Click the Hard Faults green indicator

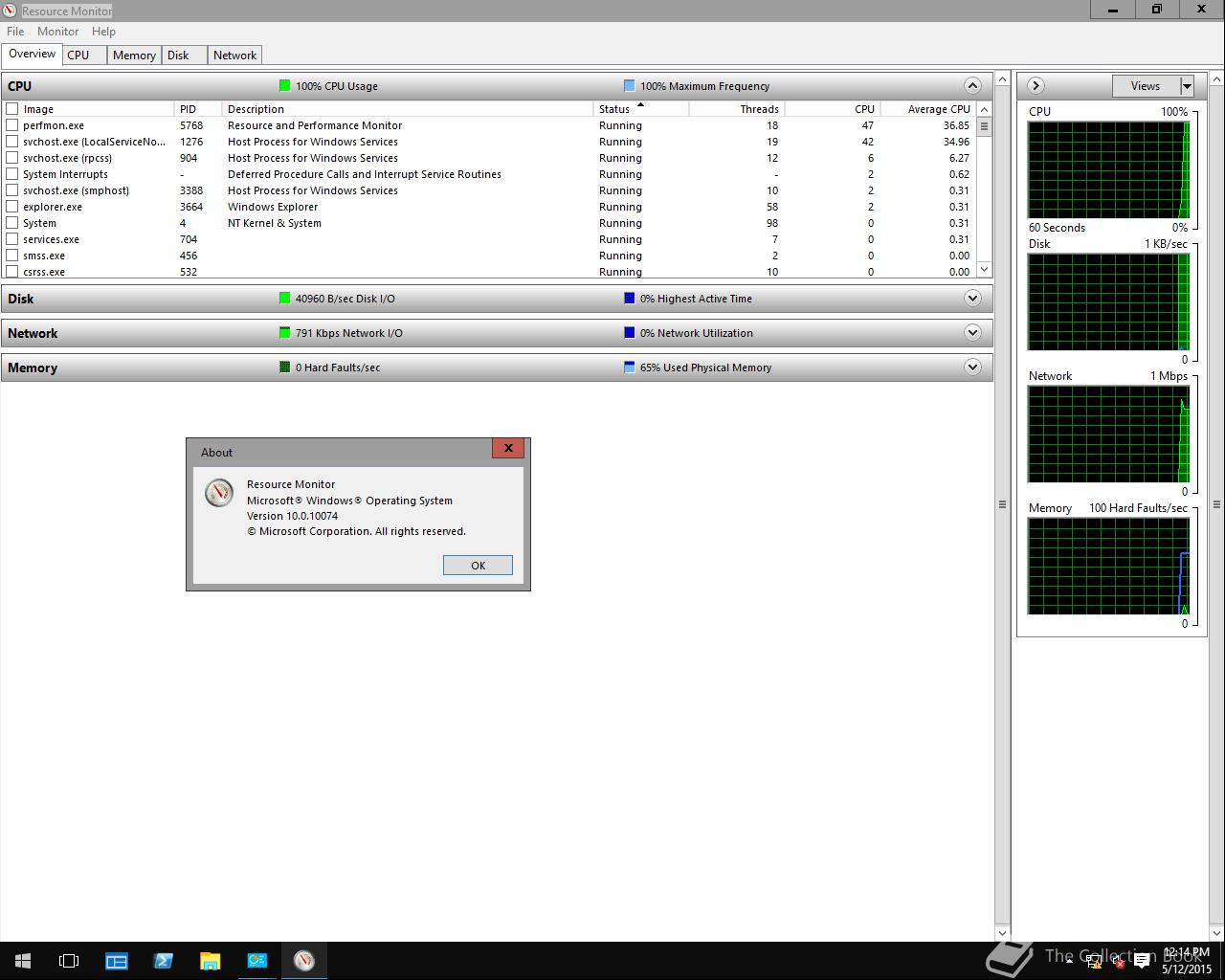[284, 367]
